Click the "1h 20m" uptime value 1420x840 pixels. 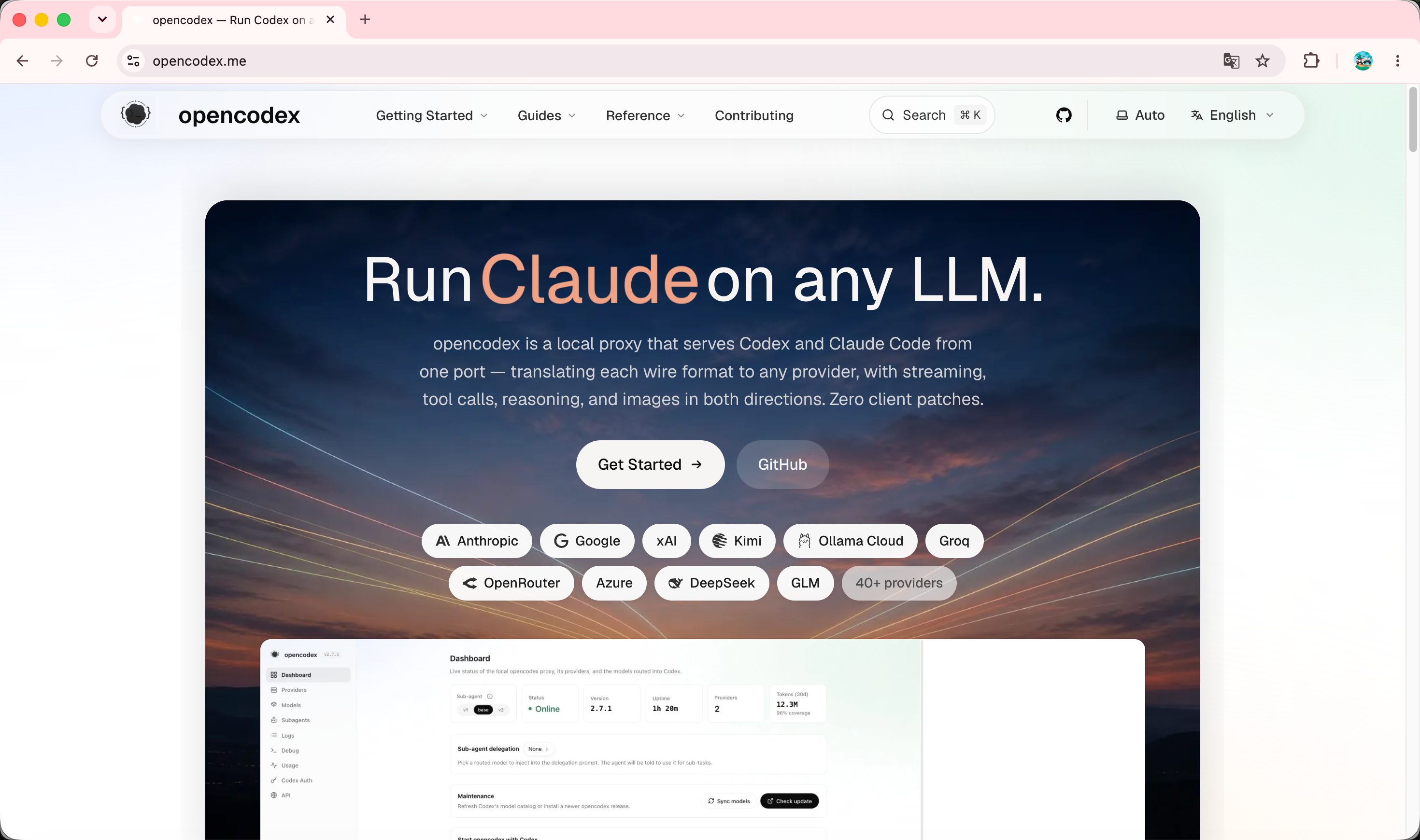(665, 709)
